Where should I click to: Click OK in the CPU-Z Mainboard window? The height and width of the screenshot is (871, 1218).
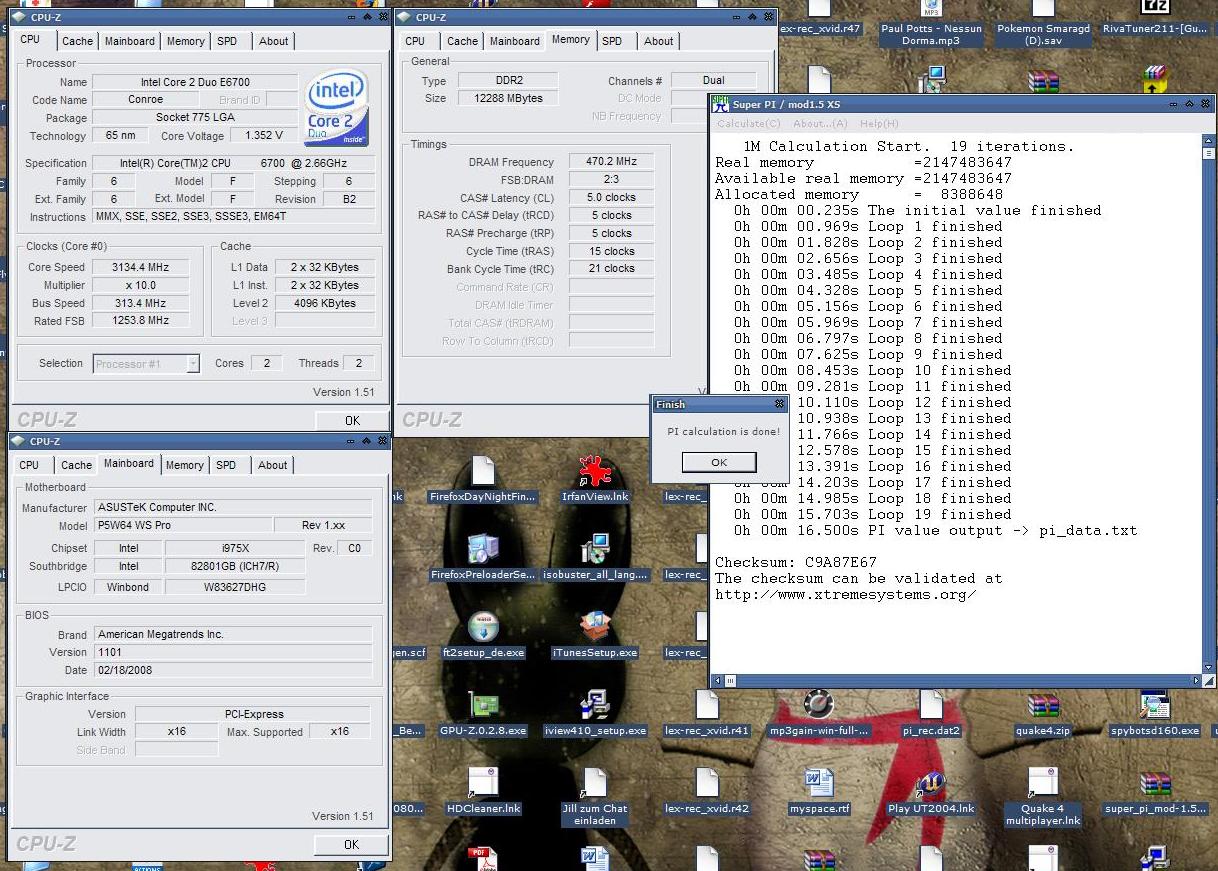(x=351, y=845)
